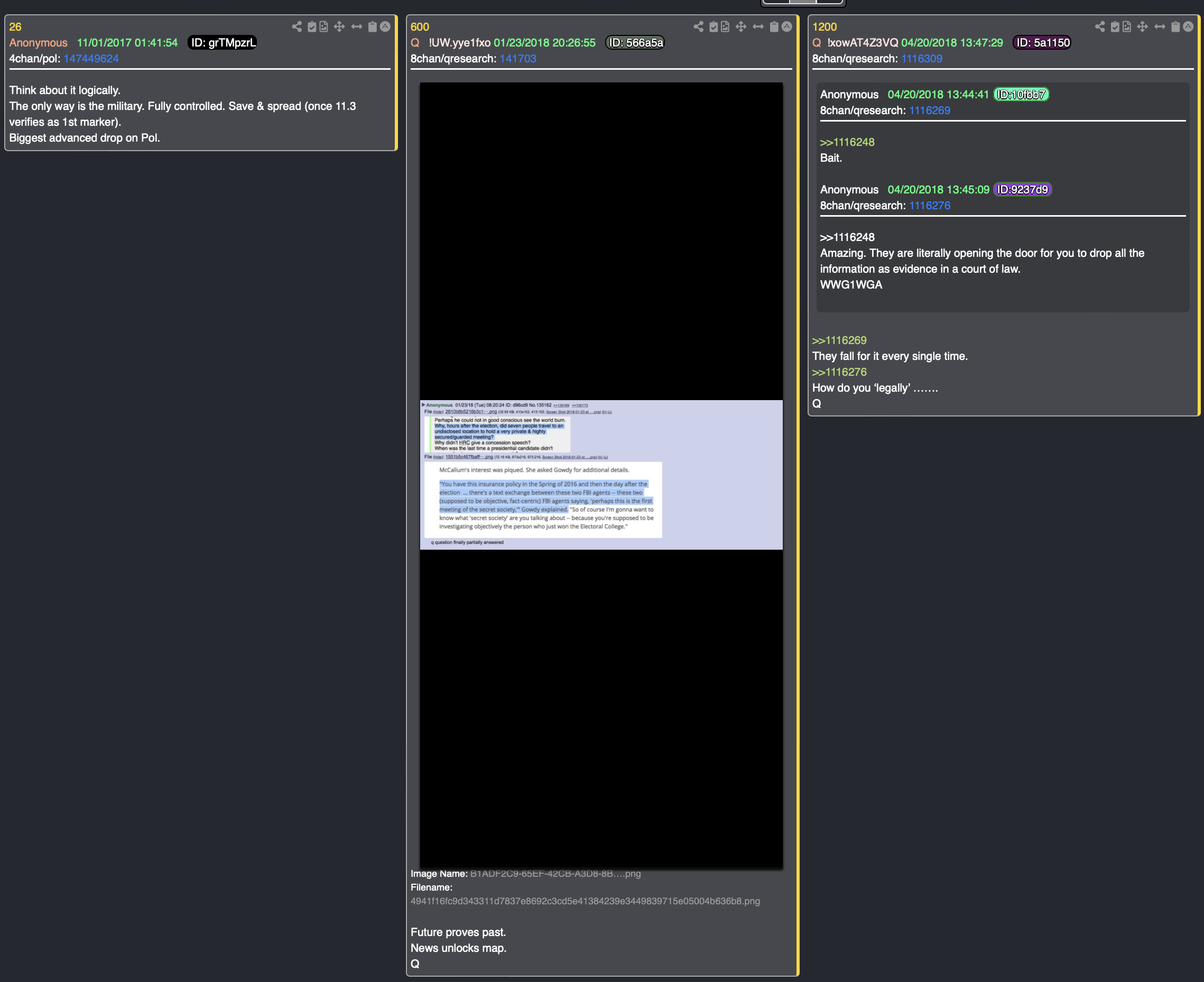Click the timestamp 04/20/2018 13:47:29

pos(952,43)
